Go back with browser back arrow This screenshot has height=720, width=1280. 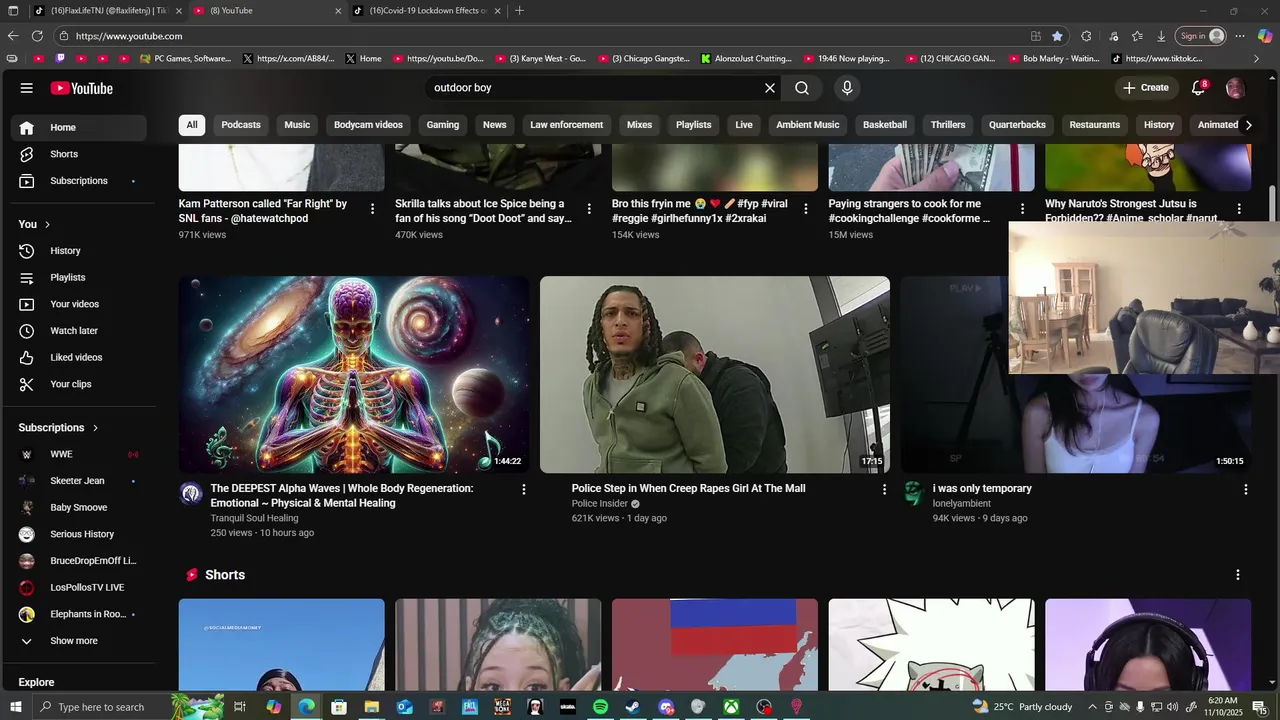point(13,36)
